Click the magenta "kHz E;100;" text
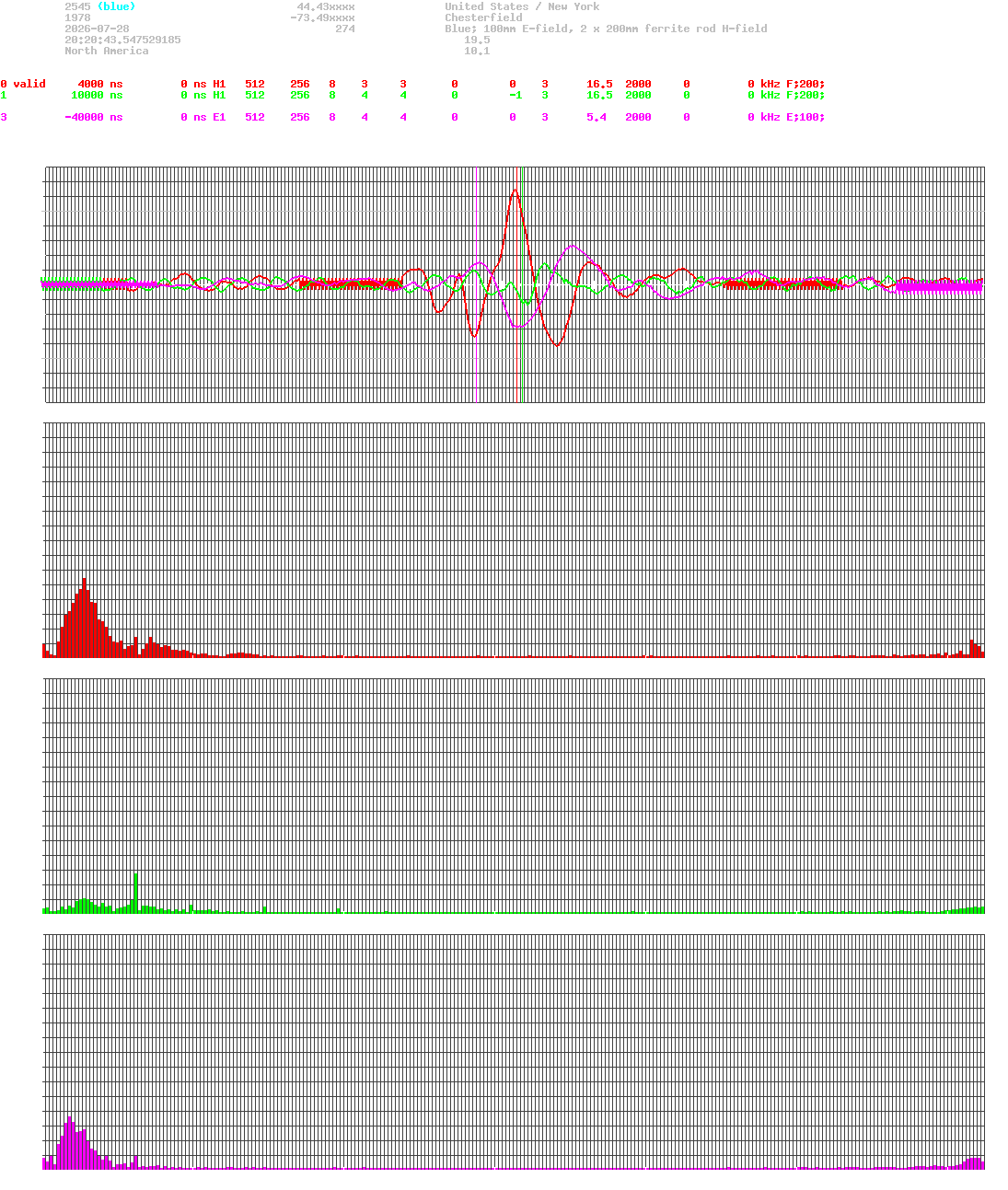Viewport: 1008px width, 1190px height. click(793, 117)
